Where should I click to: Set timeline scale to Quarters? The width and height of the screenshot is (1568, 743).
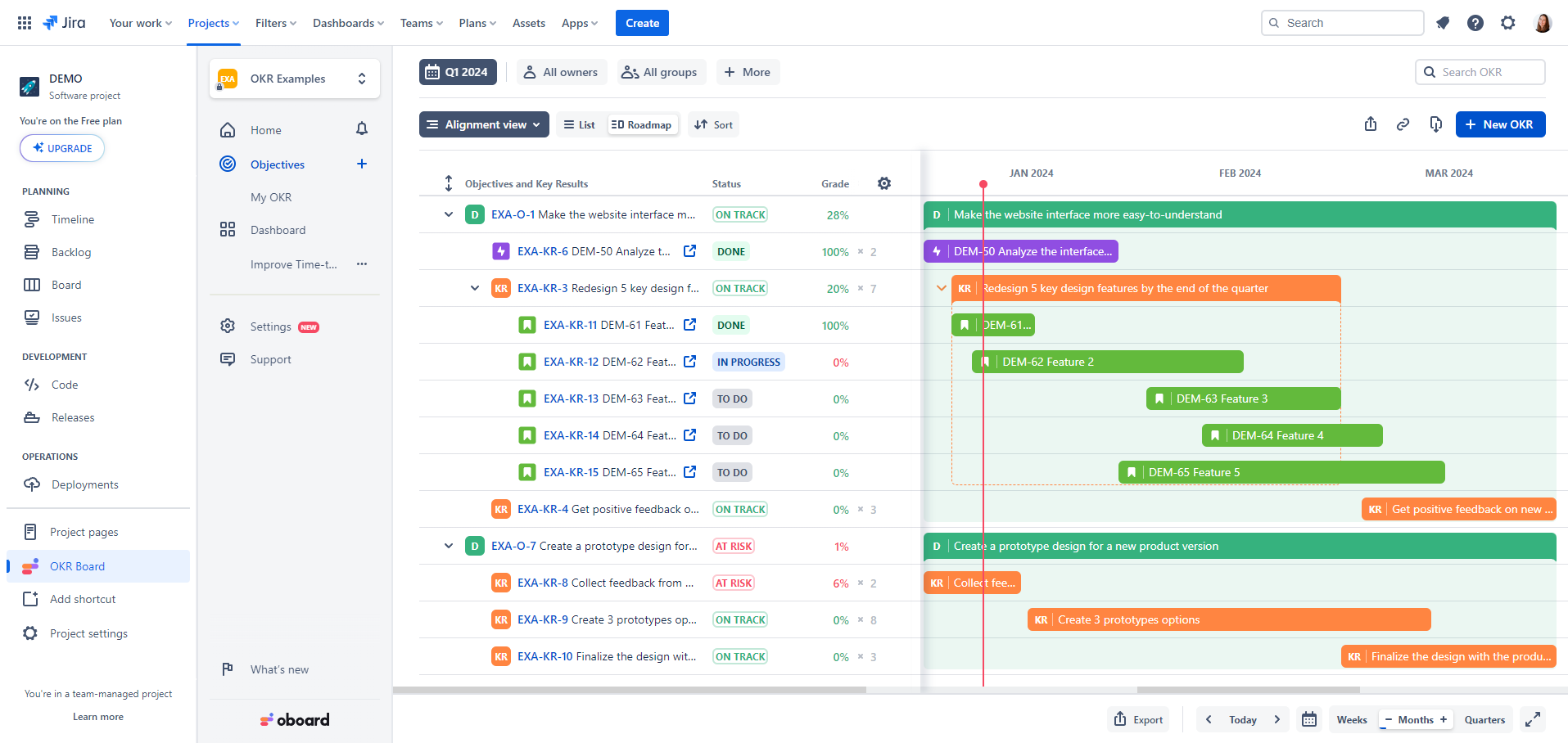(x=1484, y=719)
